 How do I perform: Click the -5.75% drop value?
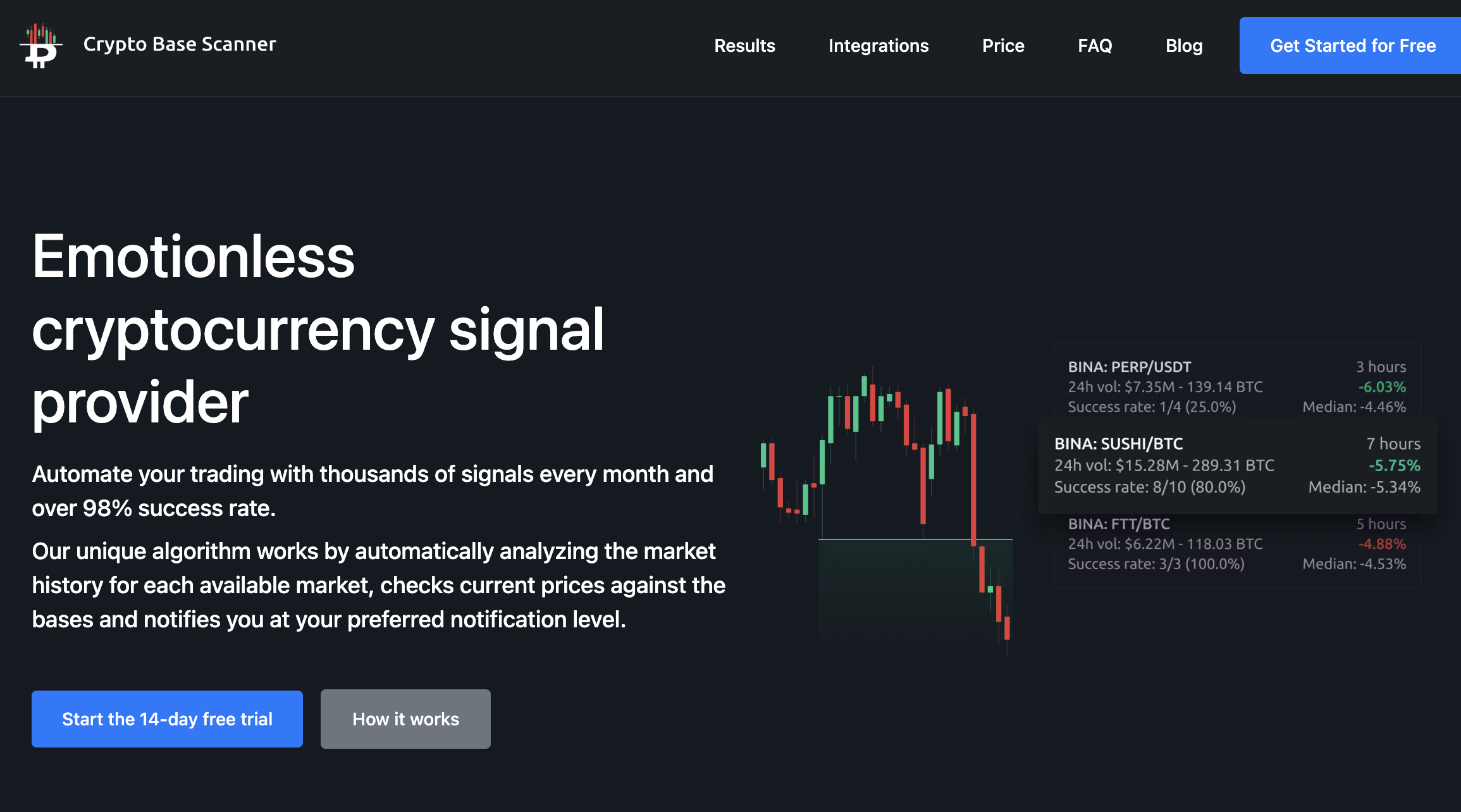pos(1395,465)
